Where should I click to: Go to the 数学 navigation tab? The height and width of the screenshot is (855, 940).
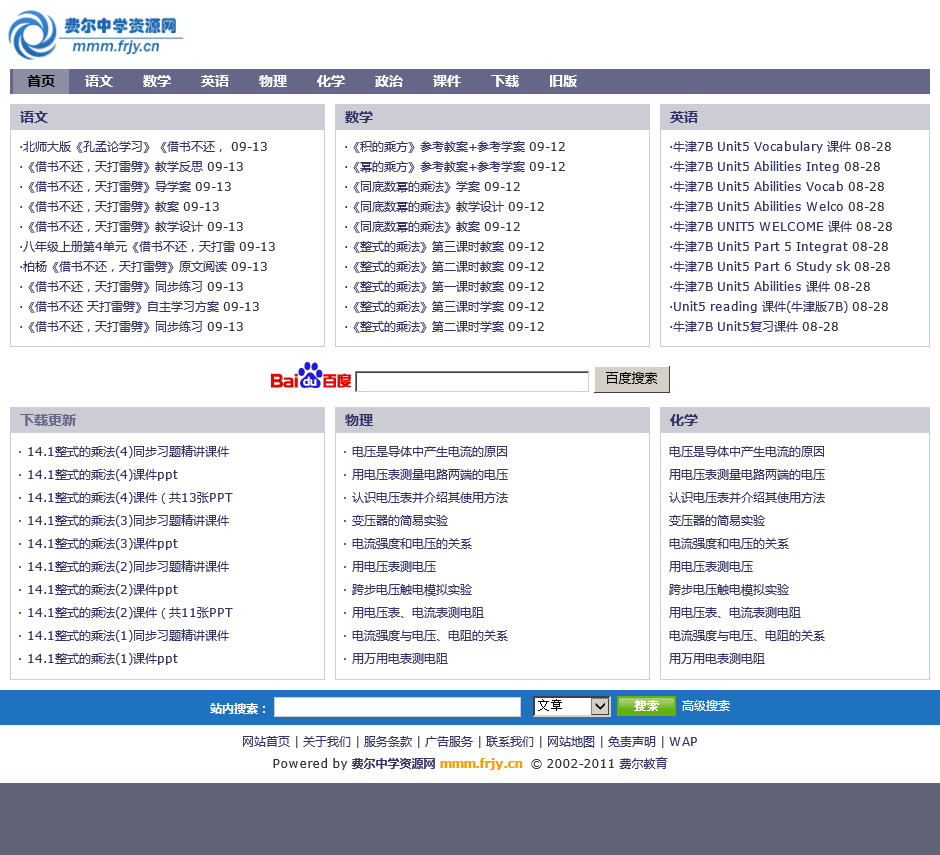coord(157,82)
